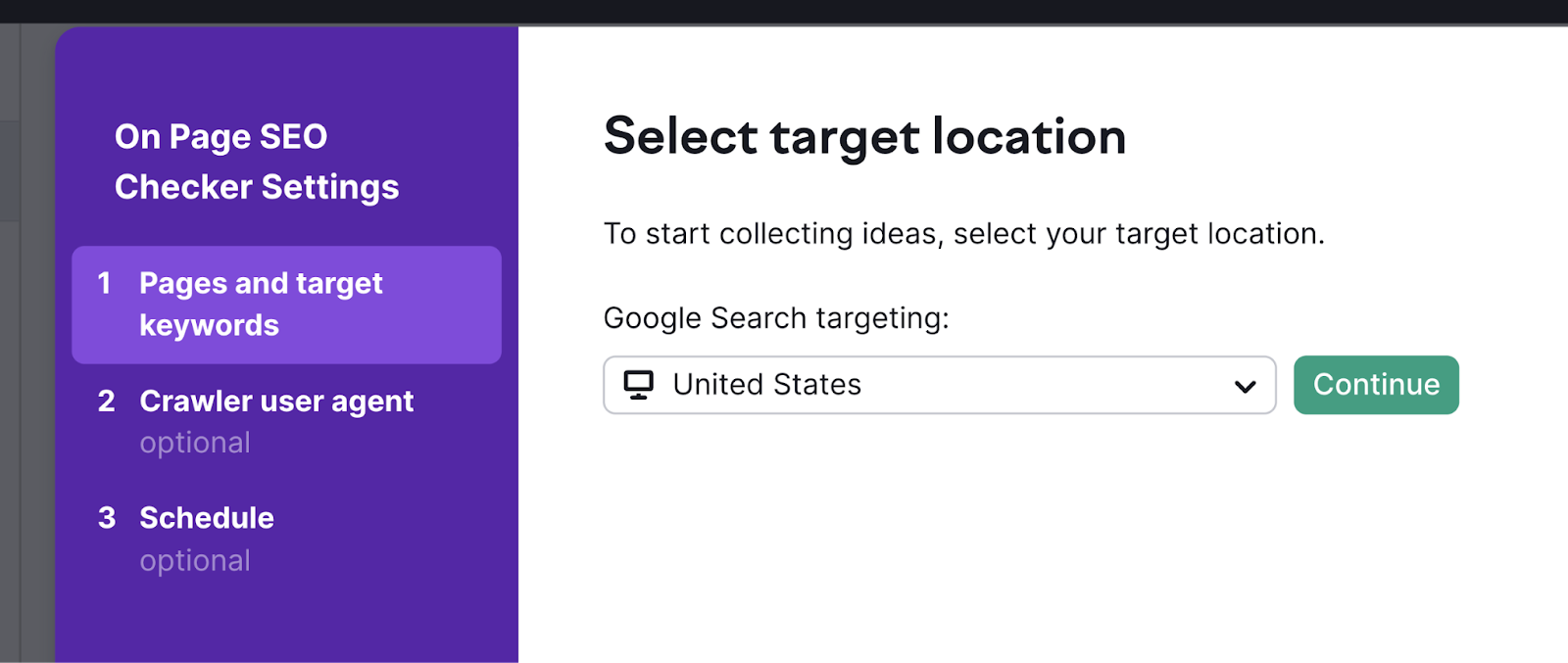Click the Google Search targeting label
Image resolution: width=1568 pixels, height=663 pixels.
point(776,317)
